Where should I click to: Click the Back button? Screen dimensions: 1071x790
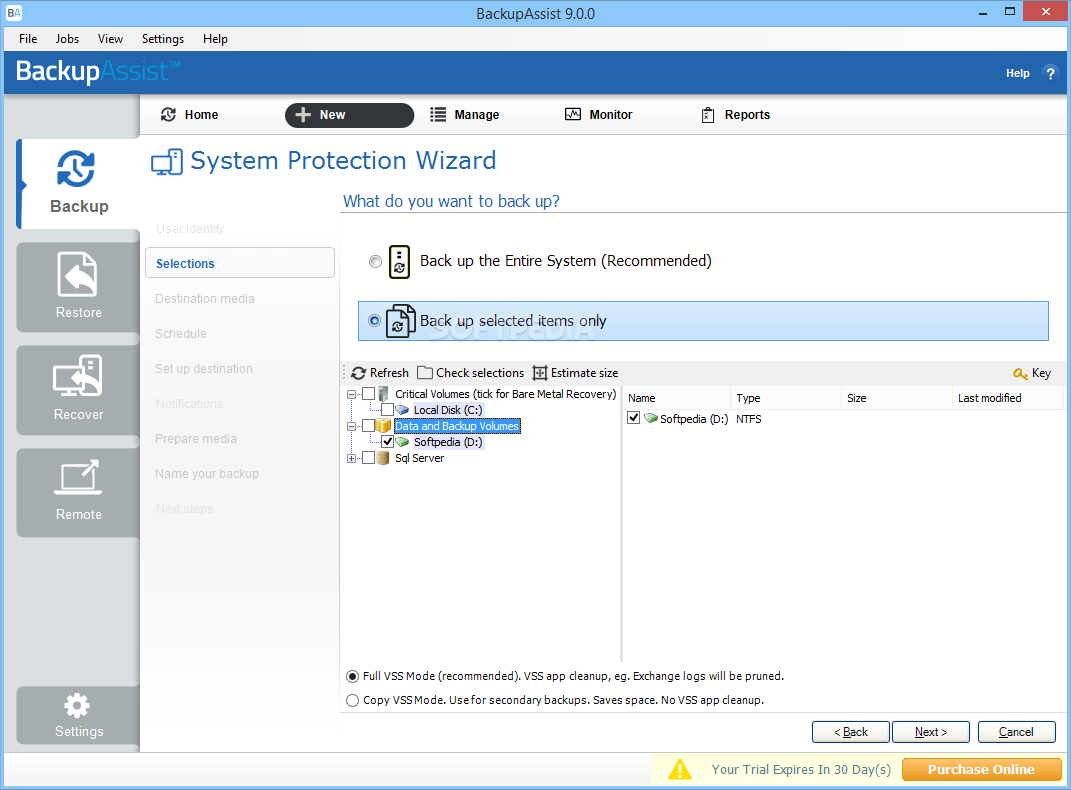coord(850,732)
